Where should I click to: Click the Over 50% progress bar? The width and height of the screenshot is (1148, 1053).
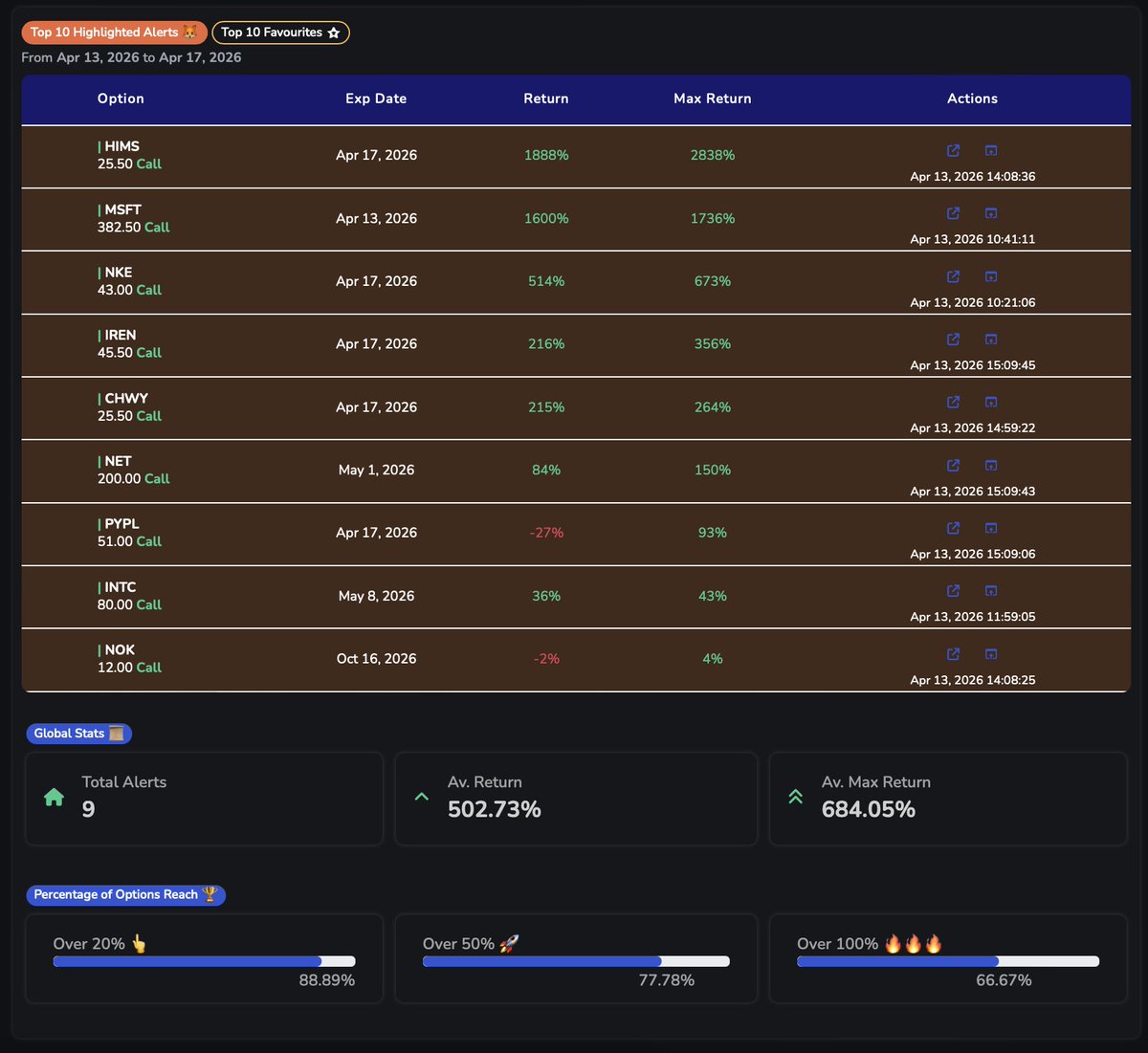click(576, 961)
